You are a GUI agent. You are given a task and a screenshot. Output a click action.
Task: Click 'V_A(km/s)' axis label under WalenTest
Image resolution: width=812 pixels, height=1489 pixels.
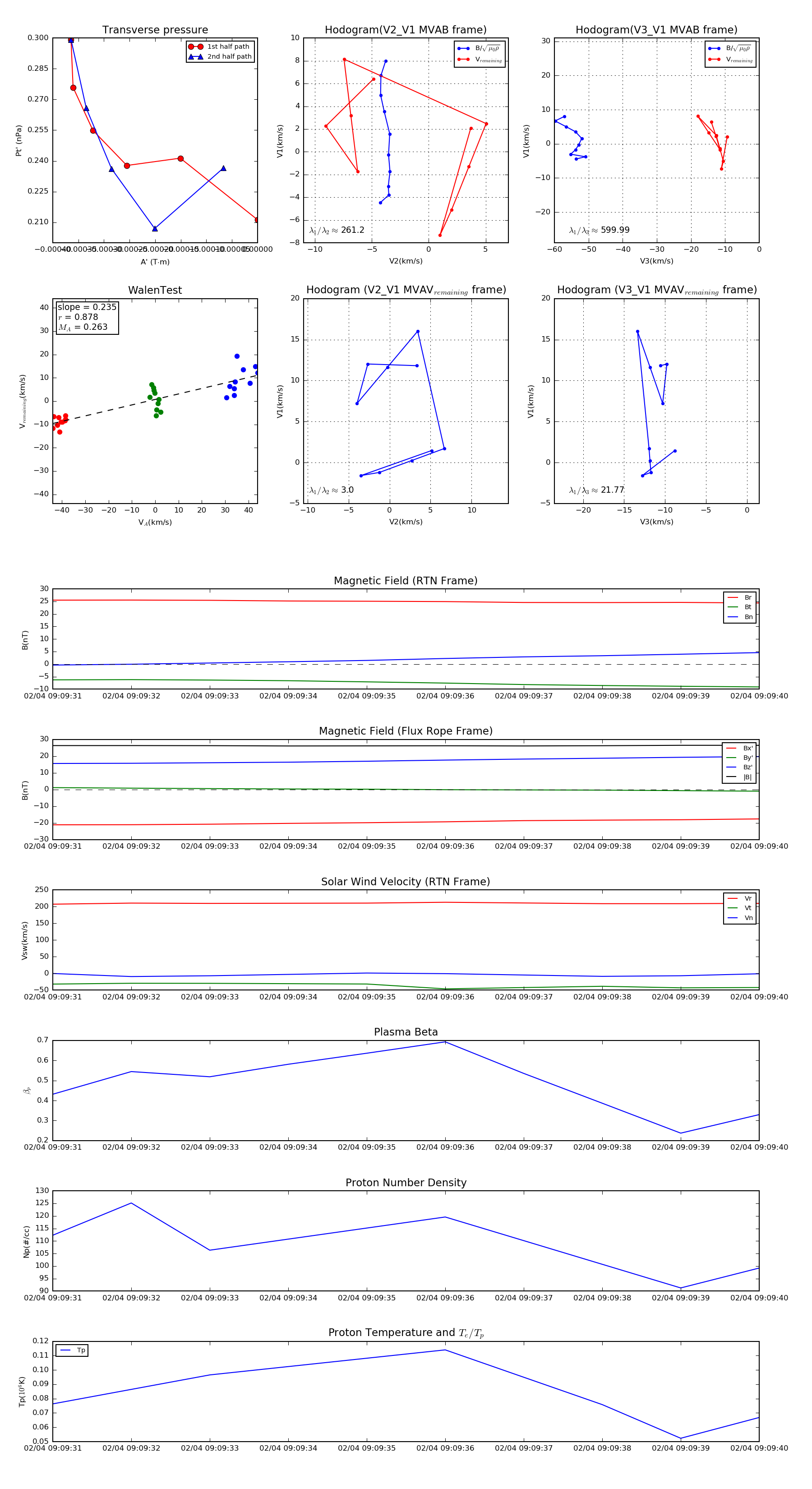pyautogui.click(x=155, y=523)
